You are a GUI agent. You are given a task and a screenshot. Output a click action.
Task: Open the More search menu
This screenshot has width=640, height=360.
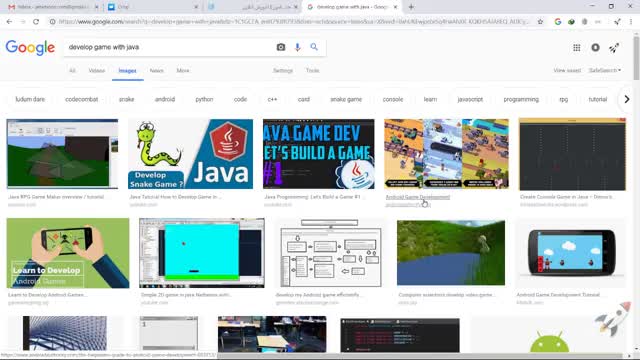182,71
